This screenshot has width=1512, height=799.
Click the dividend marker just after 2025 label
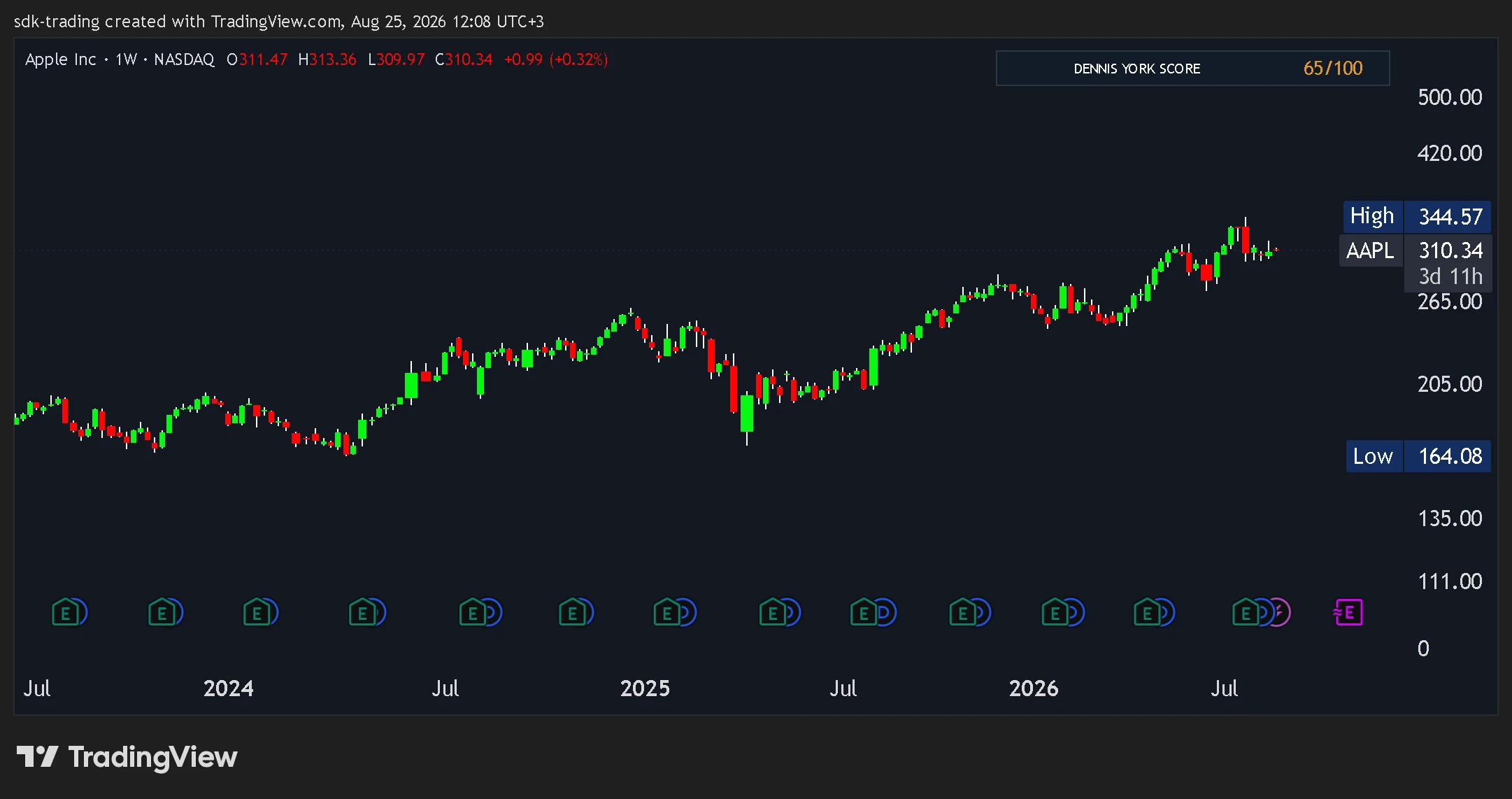(x=688, y=613)
